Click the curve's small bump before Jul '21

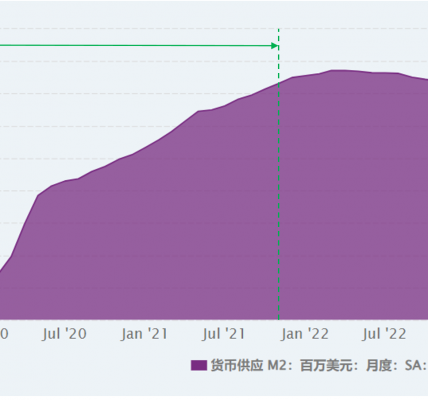(x=199, y=111)
